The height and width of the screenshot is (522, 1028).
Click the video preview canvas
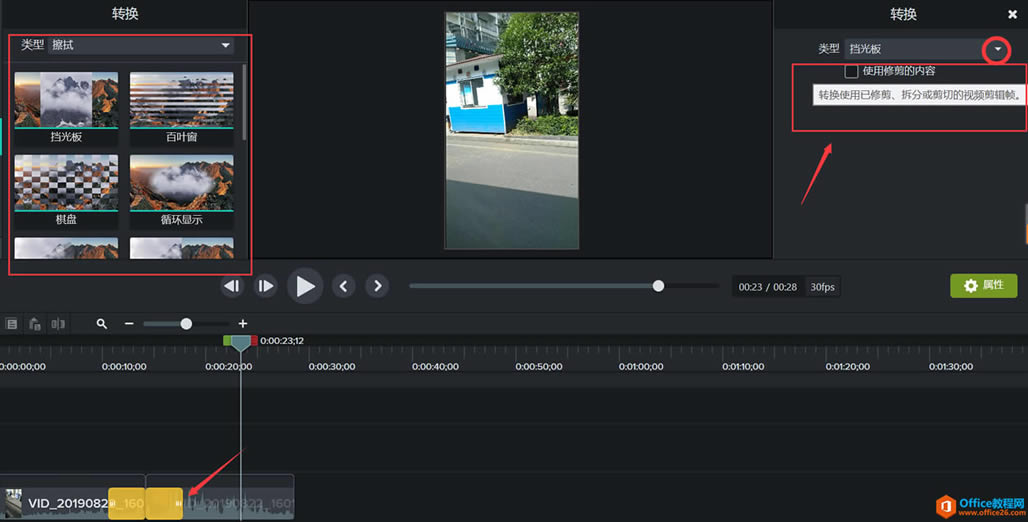click(511, 130)
